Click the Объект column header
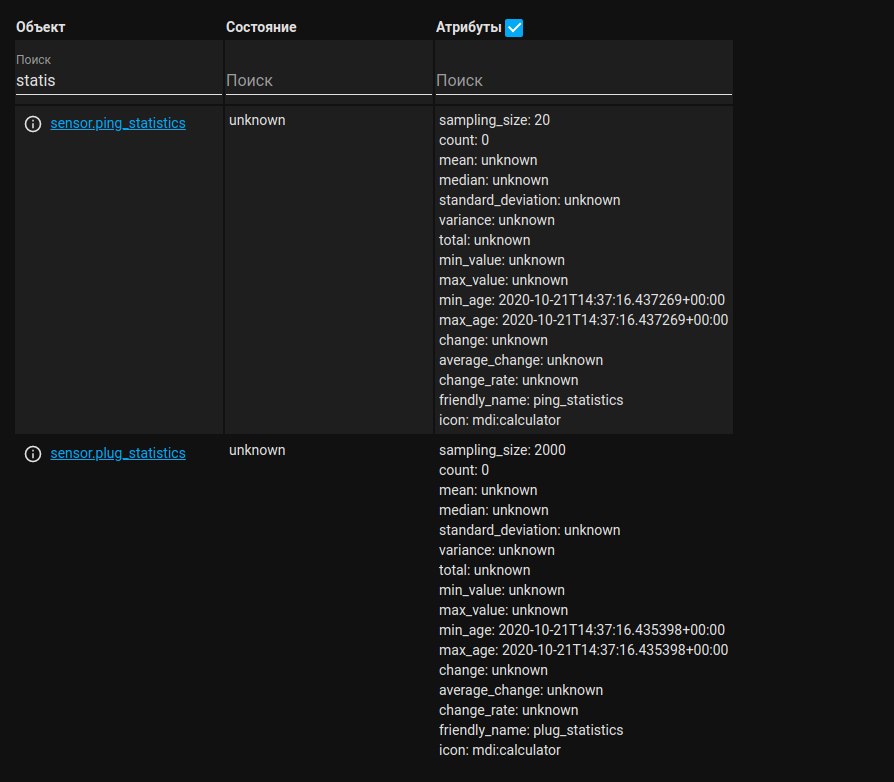This screenshot has width=894, height=782. pos(48,28)
